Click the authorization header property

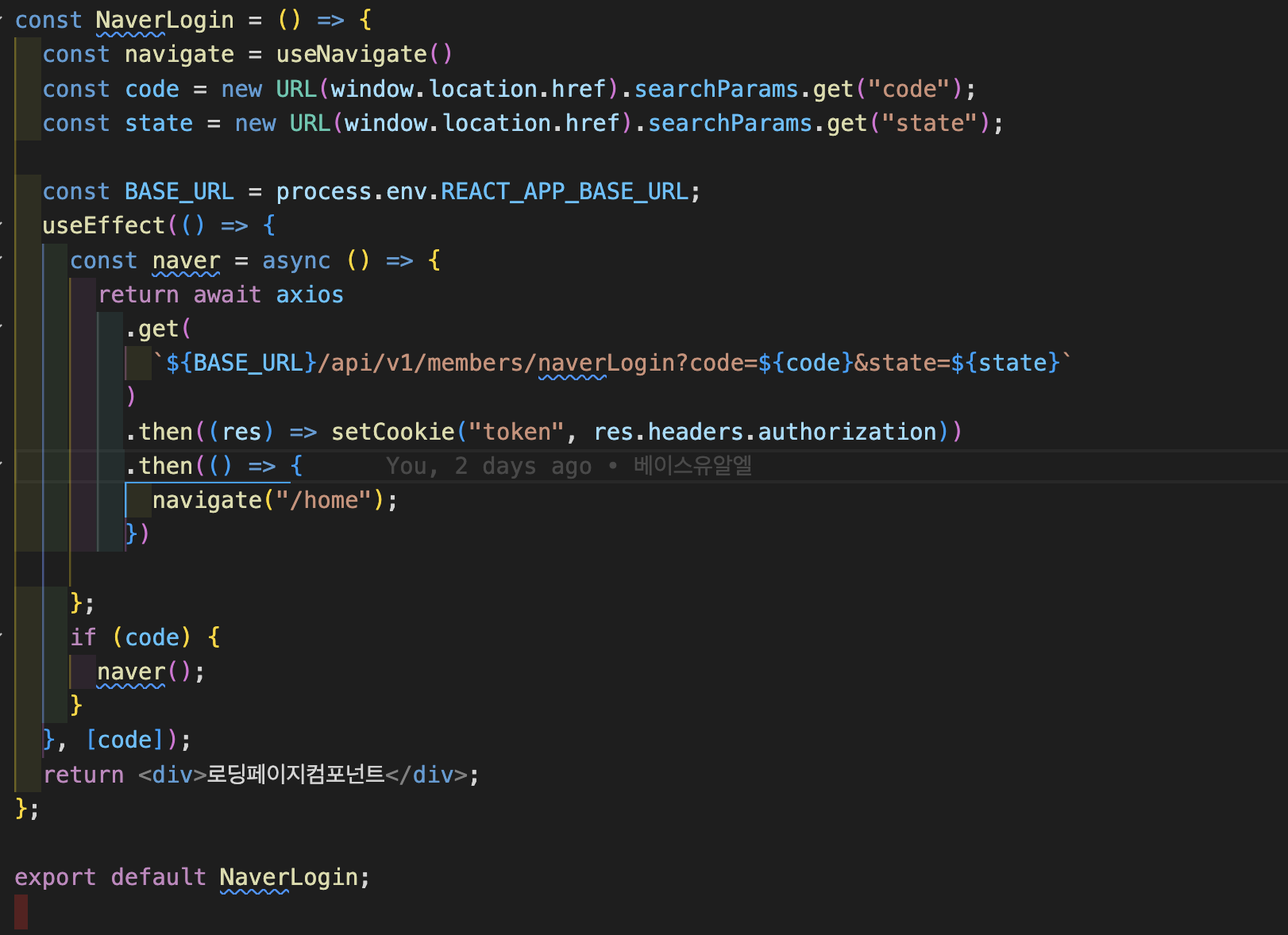click(x=846, y=432)
